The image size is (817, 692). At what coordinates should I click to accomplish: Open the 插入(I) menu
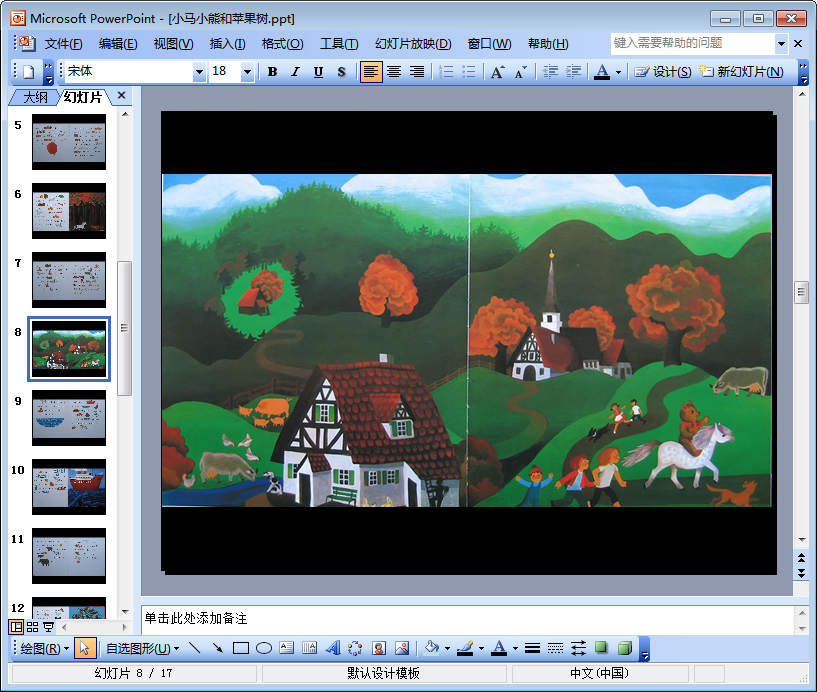click(228, 44)
